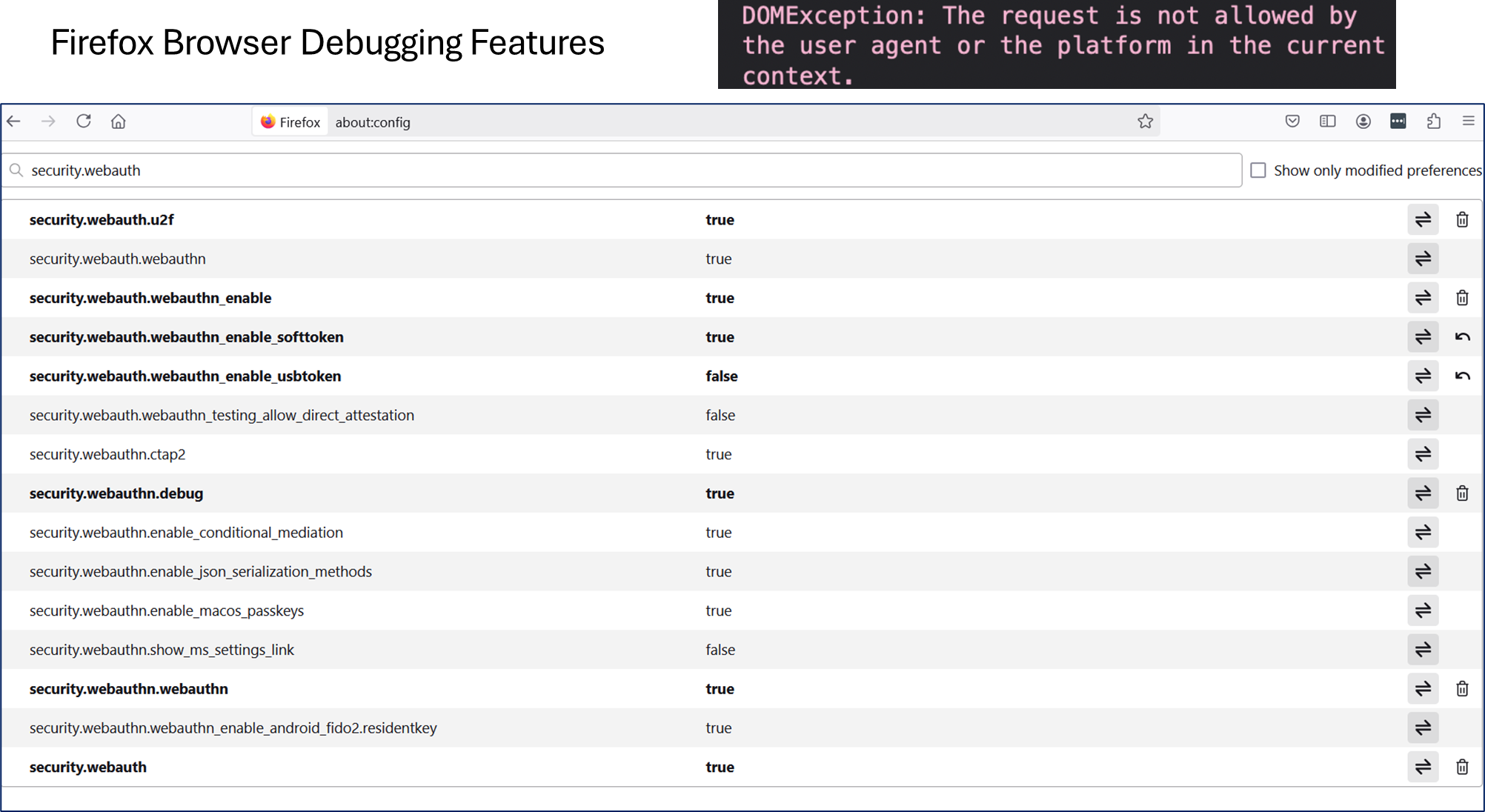Image resolution: width=1485 pixels, height=812 pixels.
Task: Go to the Firefox home page
Action: click(x=119, y=122)
